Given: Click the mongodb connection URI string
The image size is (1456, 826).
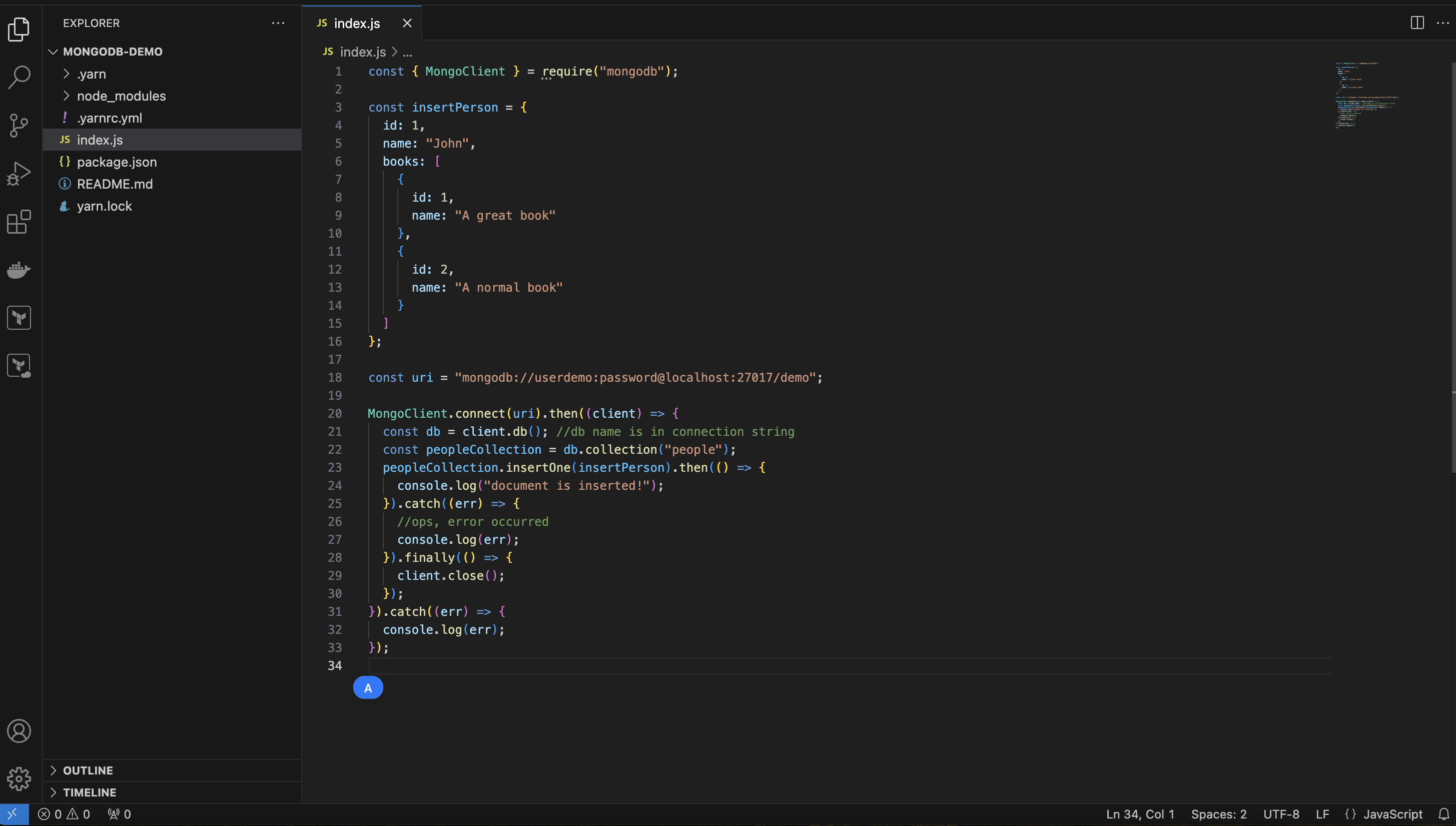Looking at the screenshot, I should point(635,378).
